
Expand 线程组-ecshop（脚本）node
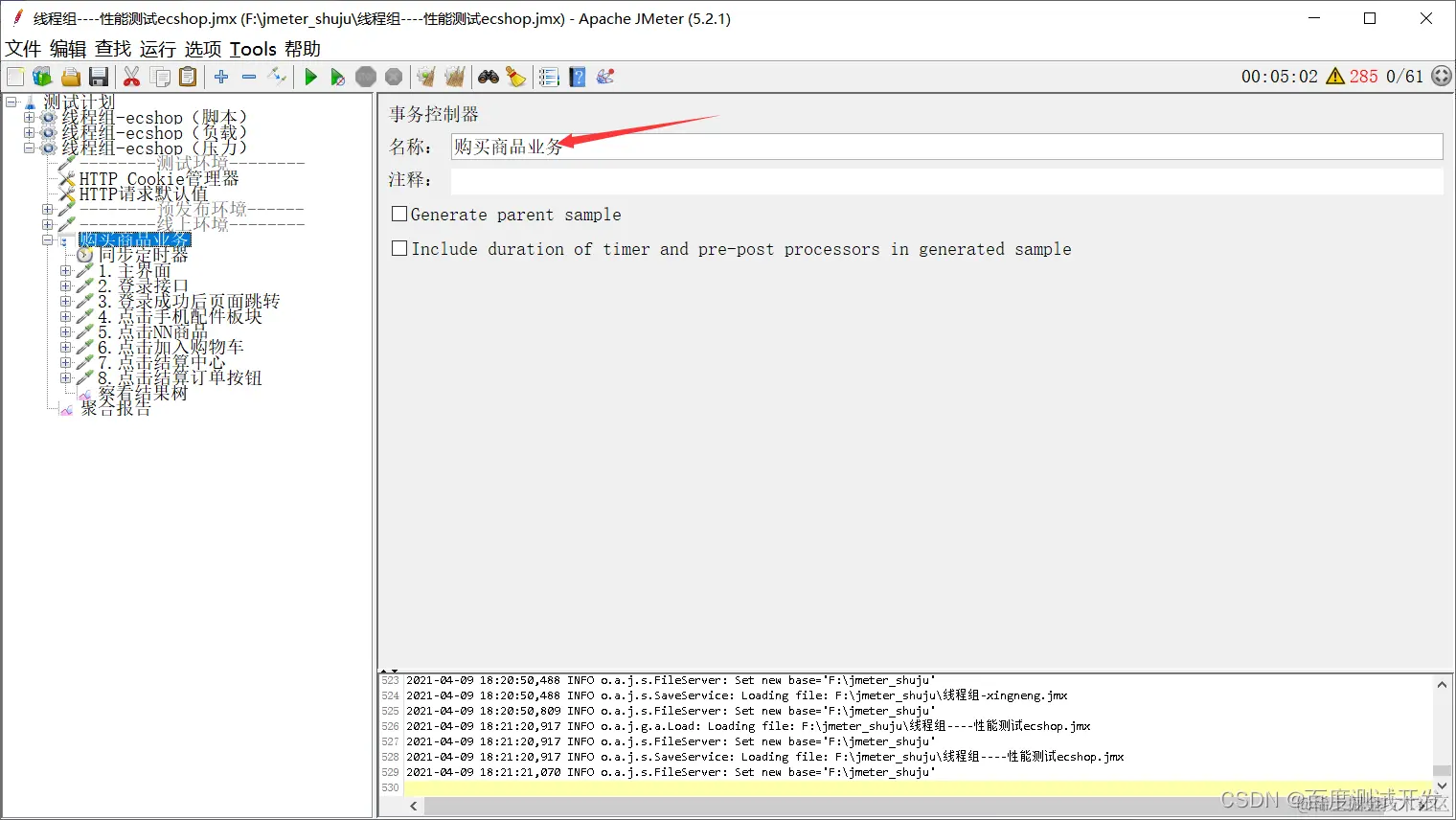pyautogui.click(x=29, y=118)
